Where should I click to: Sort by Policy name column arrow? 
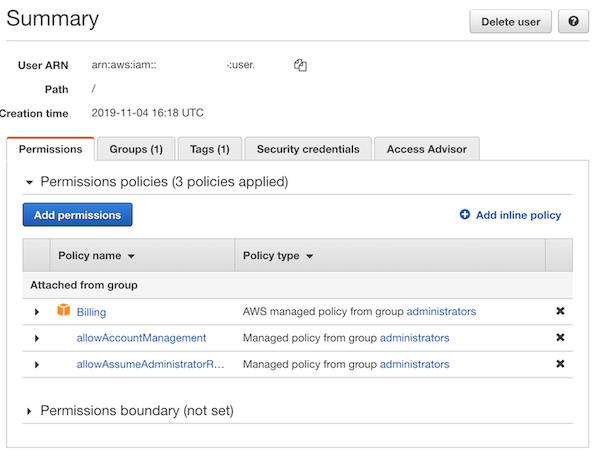pyautogui.click(x=131, y=256)
